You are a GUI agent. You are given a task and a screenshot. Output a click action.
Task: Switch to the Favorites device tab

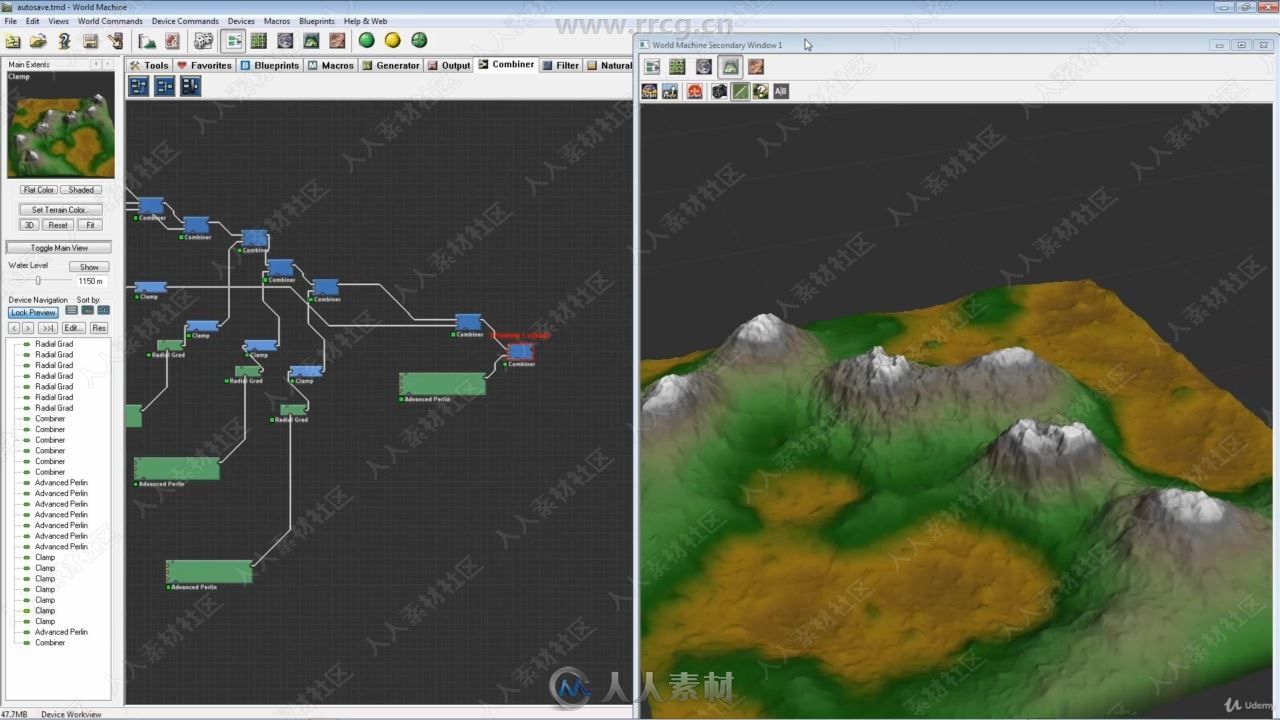[204, 65]
